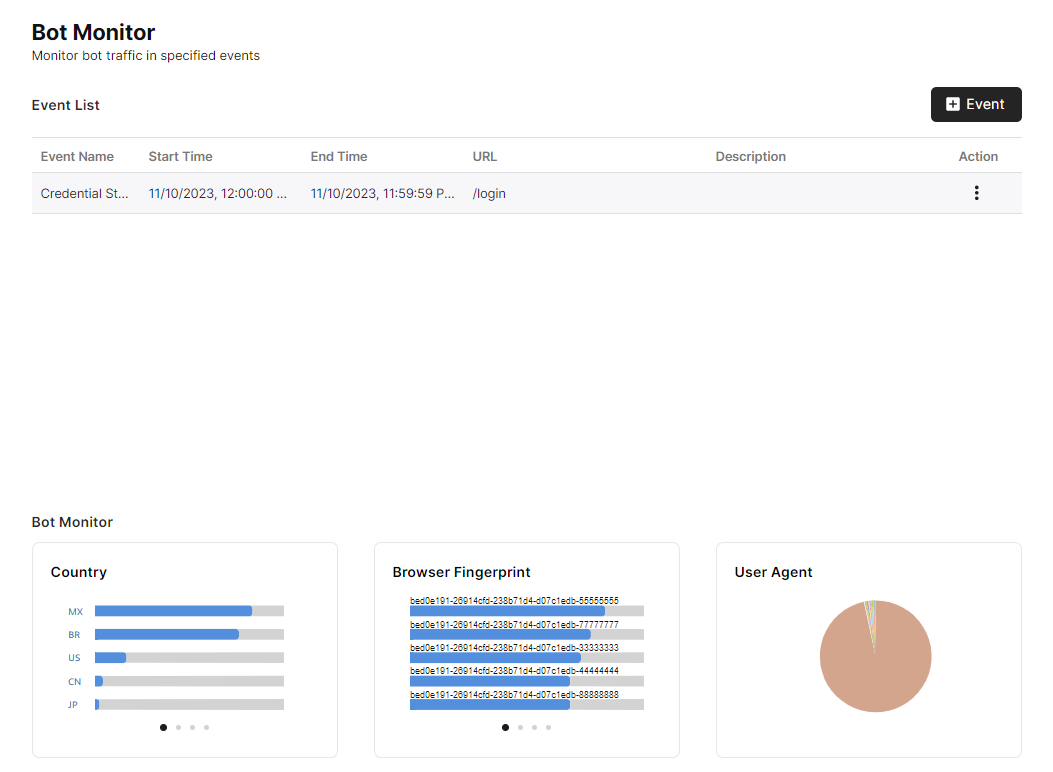Click the Event button to add a new event
The image size is (1053, 772).
[976, 104]
